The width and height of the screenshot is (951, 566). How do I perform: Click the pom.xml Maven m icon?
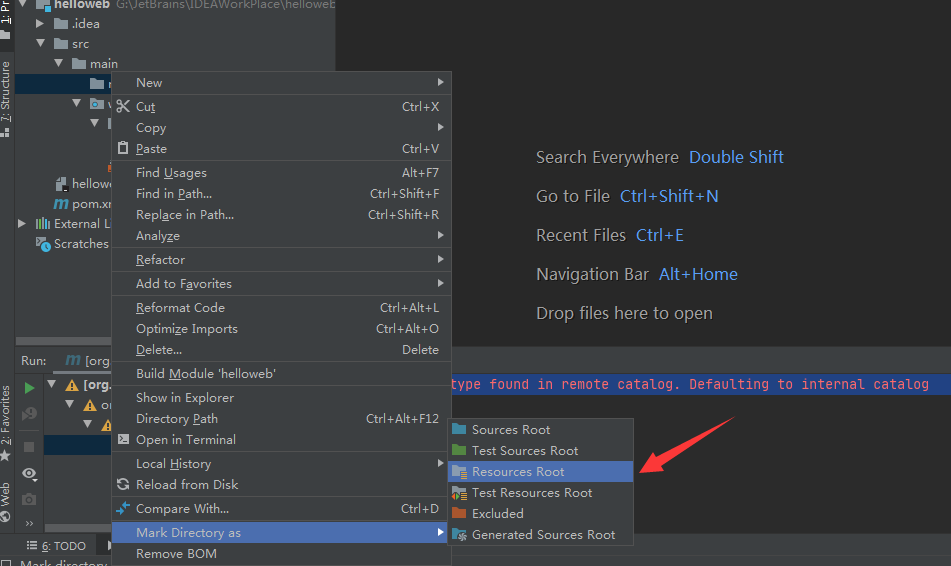(61, 204)
